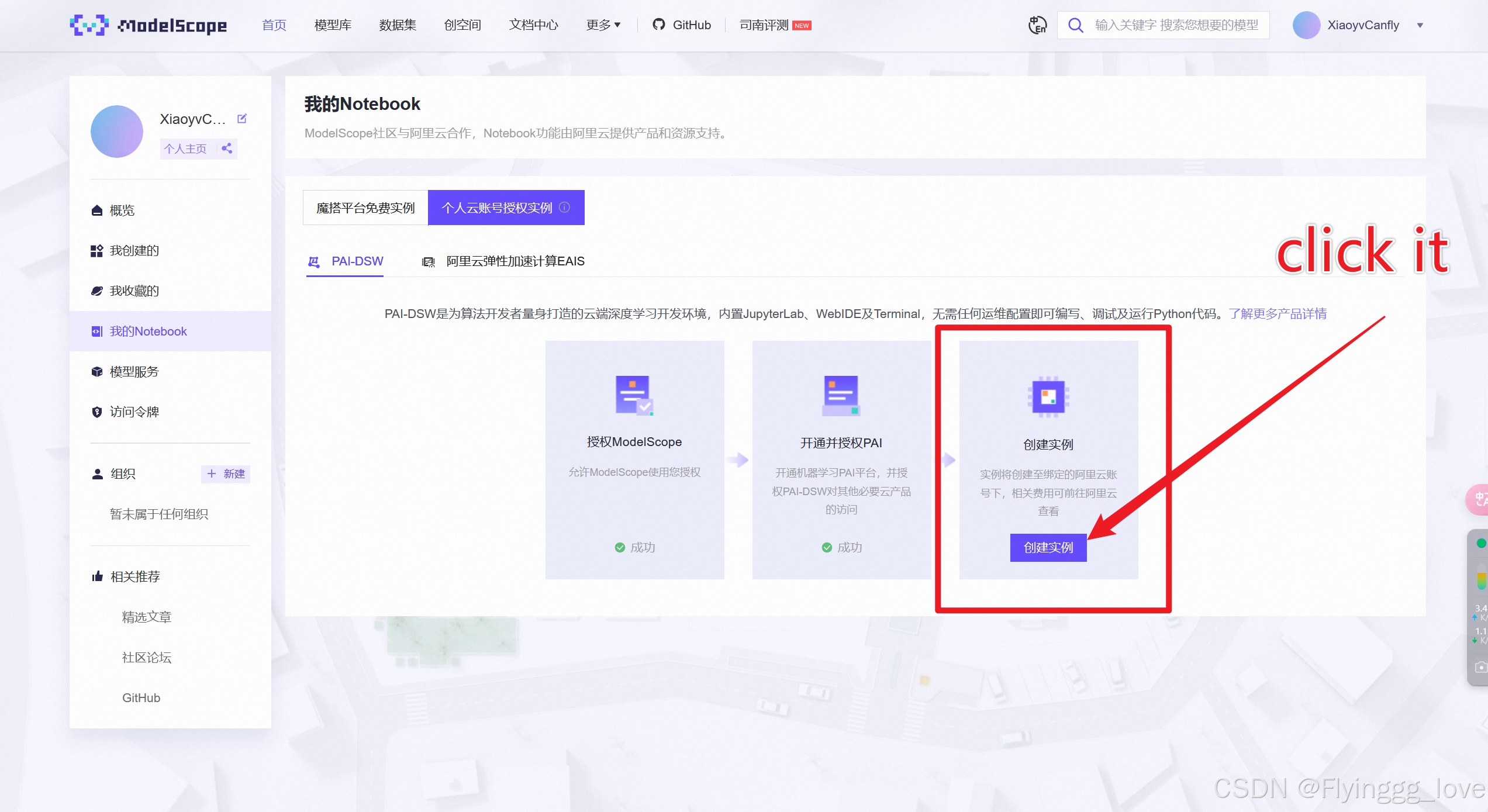
Task: Open 社区论坛 link
Action: point(146,658)
